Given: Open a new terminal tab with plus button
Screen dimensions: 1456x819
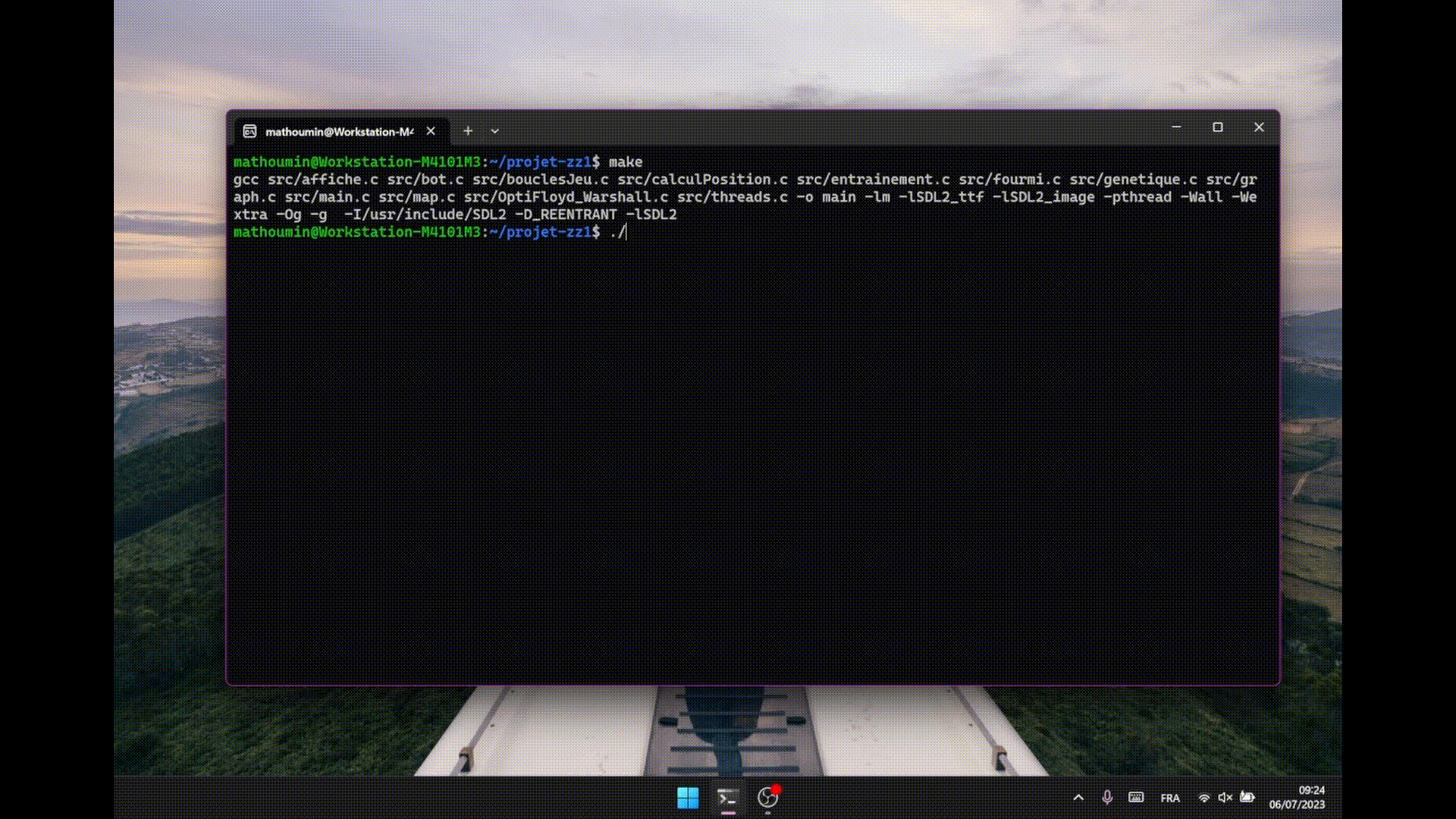Looking at the screenshot, I should pyautogui.click(x=468, y=131).
